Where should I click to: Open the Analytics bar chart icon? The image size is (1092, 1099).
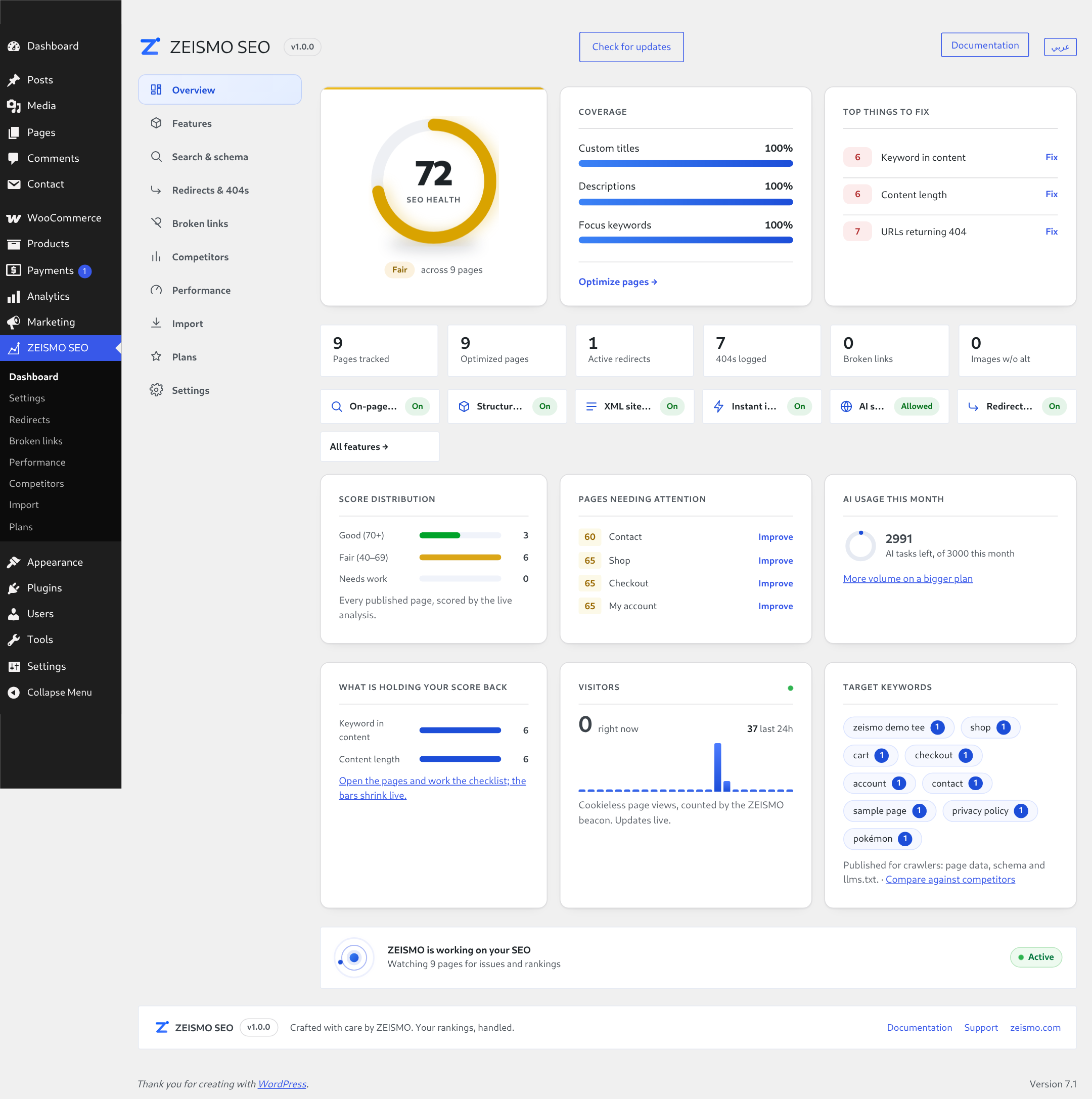coord(14,296)
